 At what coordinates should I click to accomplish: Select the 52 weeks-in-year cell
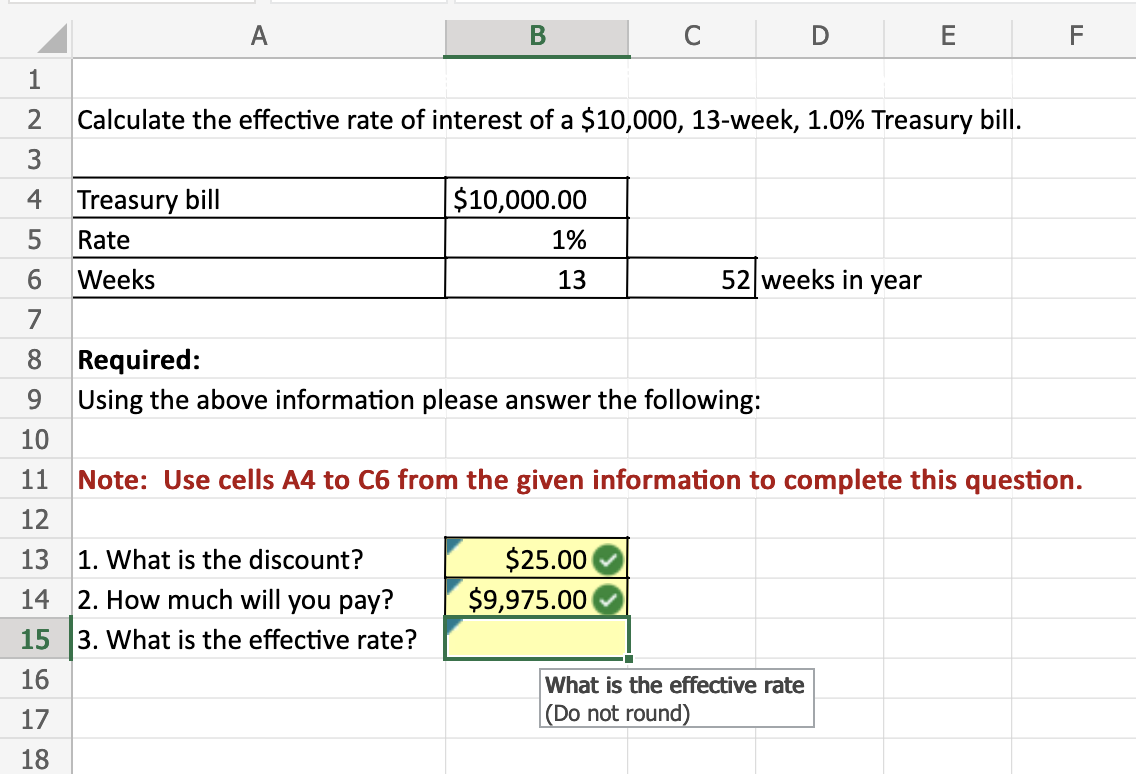691,279
